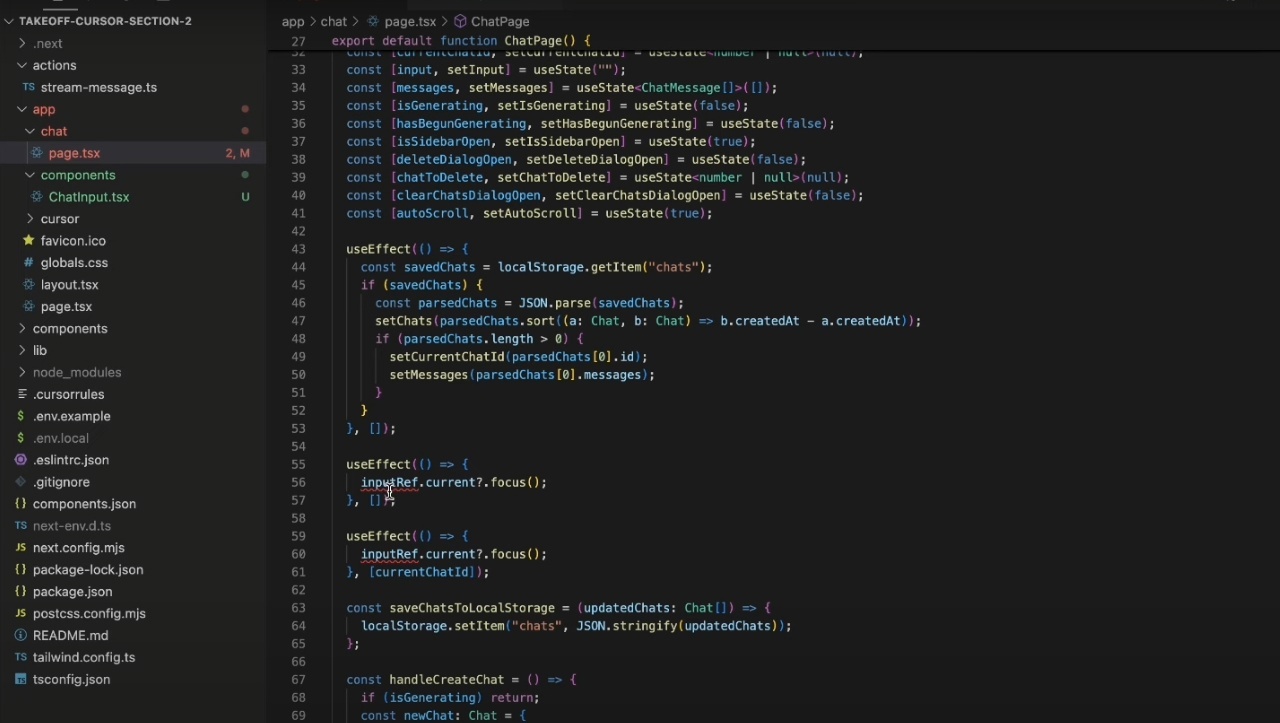Place cursor on saveChatsToLocalStorage at line 63
This screenshot has width=1280, height=723.
point(471,608)
